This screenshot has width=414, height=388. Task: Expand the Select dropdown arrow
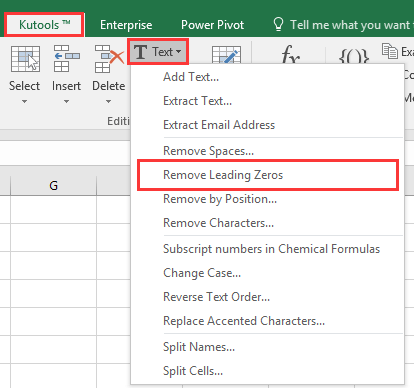click(x=24, y=101)
